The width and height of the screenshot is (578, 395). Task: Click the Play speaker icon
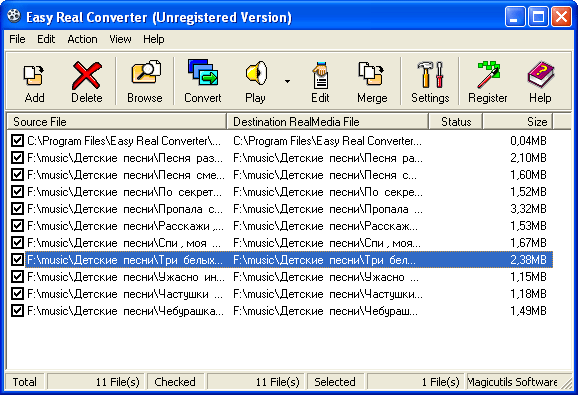(256, 72)
